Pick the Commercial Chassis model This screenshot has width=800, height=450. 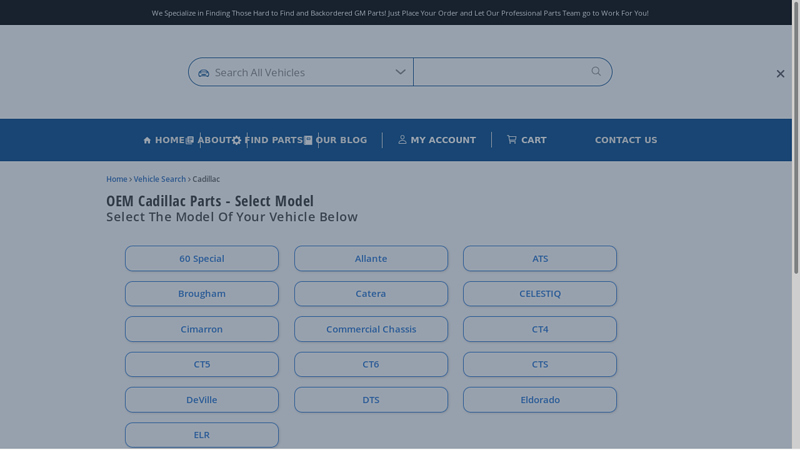pyautogui.click(x=371, y=329)
